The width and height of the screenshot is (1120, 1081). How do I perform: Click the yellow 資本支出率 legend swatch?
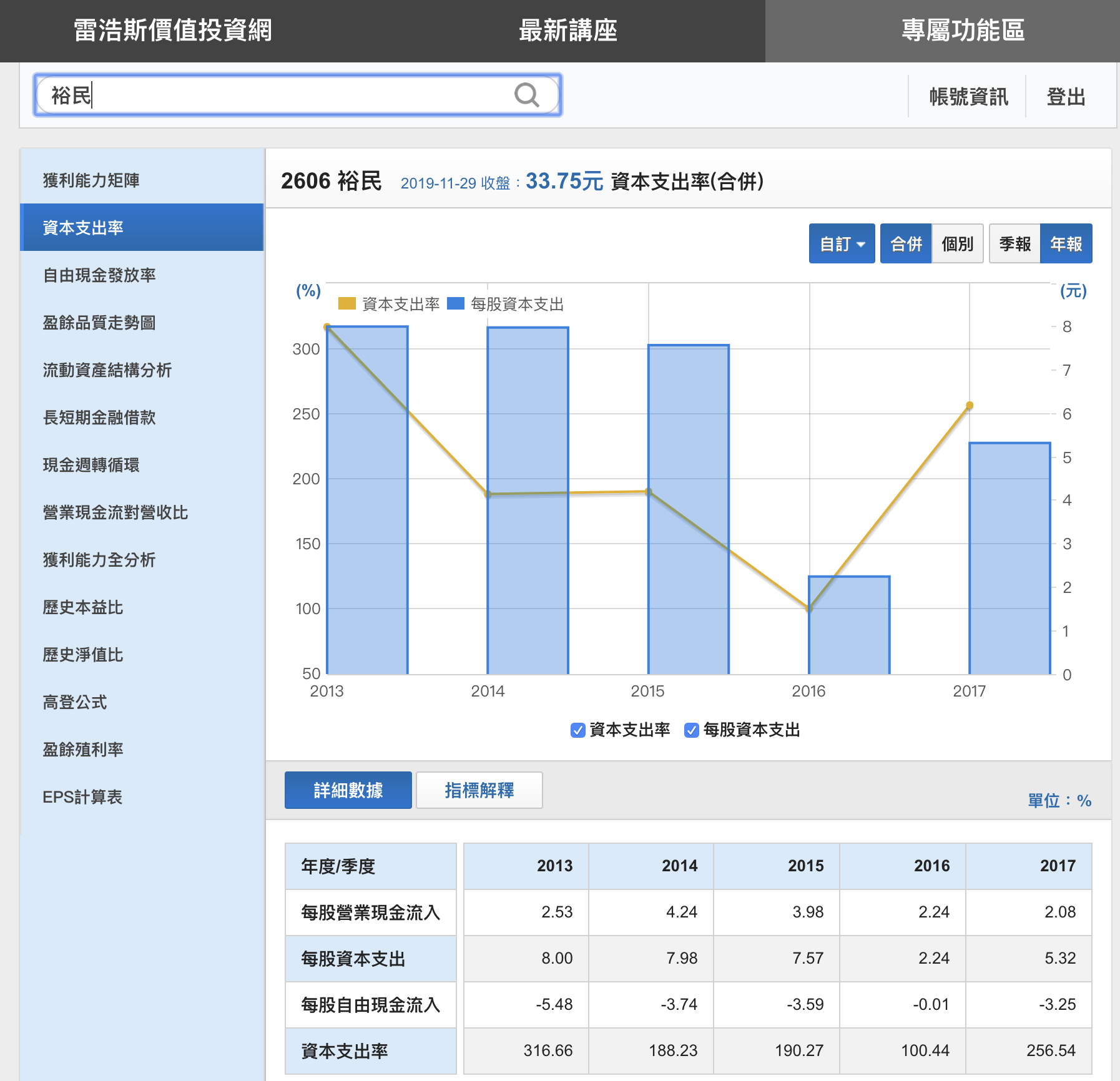[346, 304]
